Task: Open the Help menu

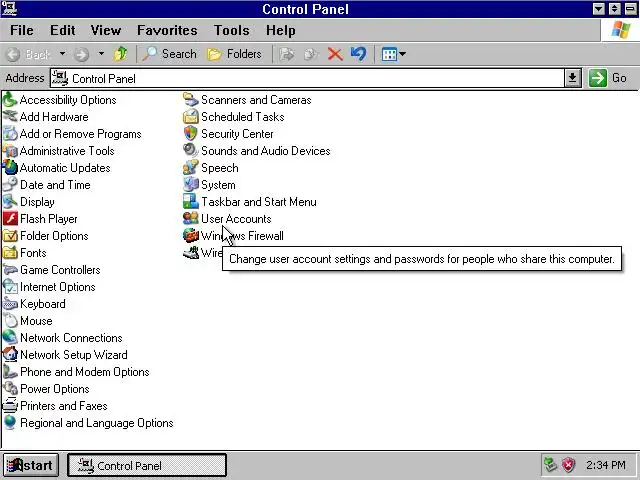Action: (281, 30)
